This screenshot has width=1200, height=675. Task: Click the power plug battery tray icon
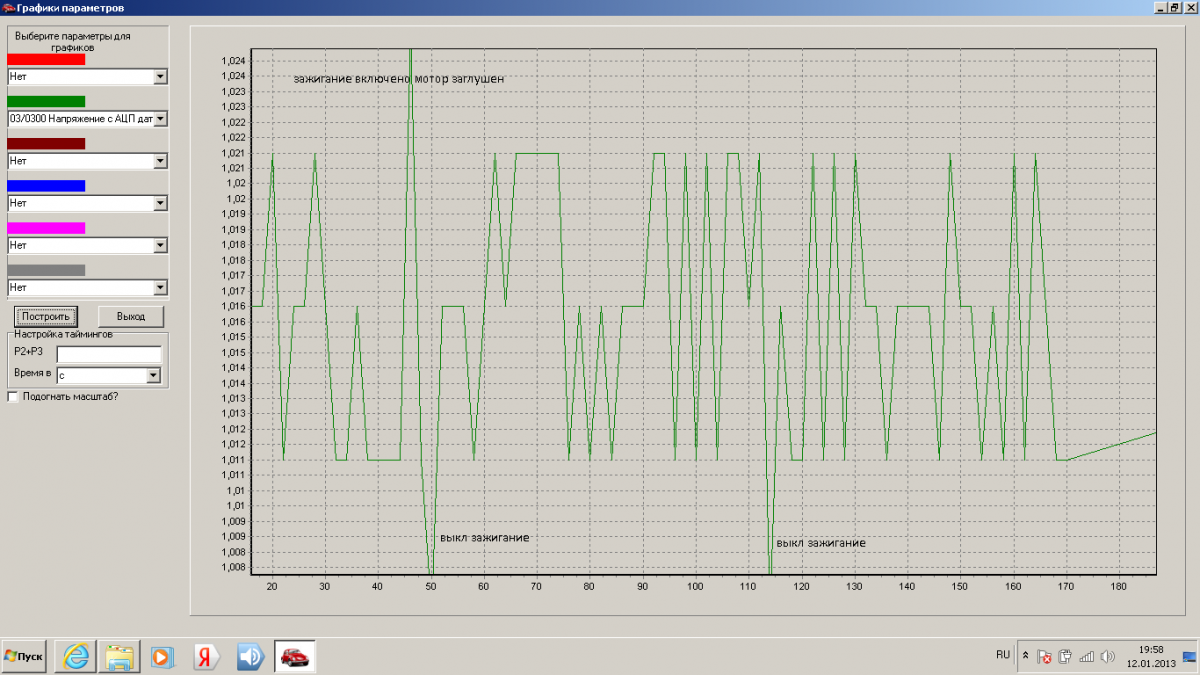click(1065, 657)
